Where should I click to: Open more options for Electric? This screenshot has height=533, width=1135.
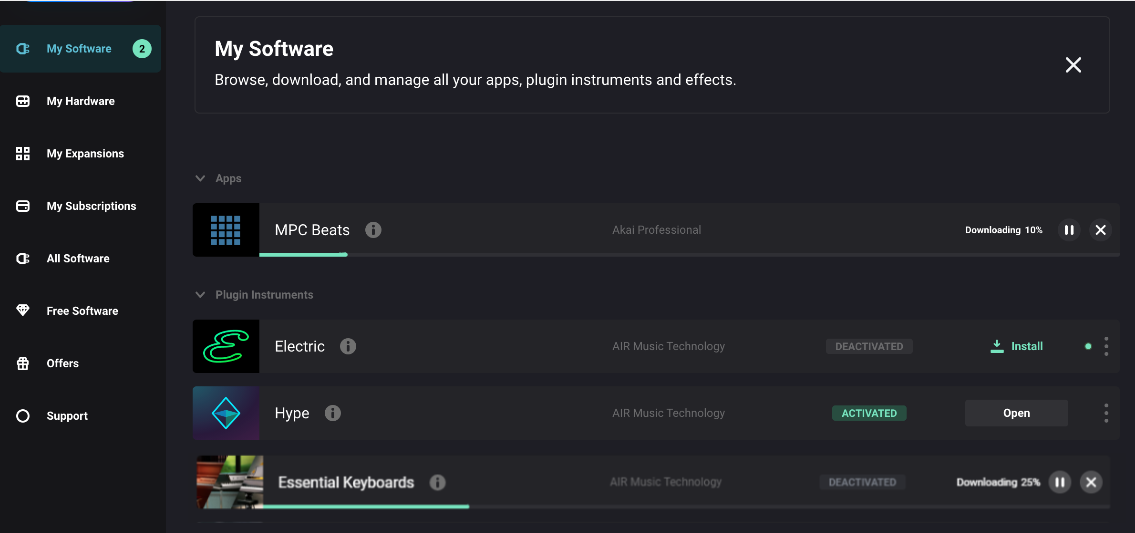(x=1106, y=346)
